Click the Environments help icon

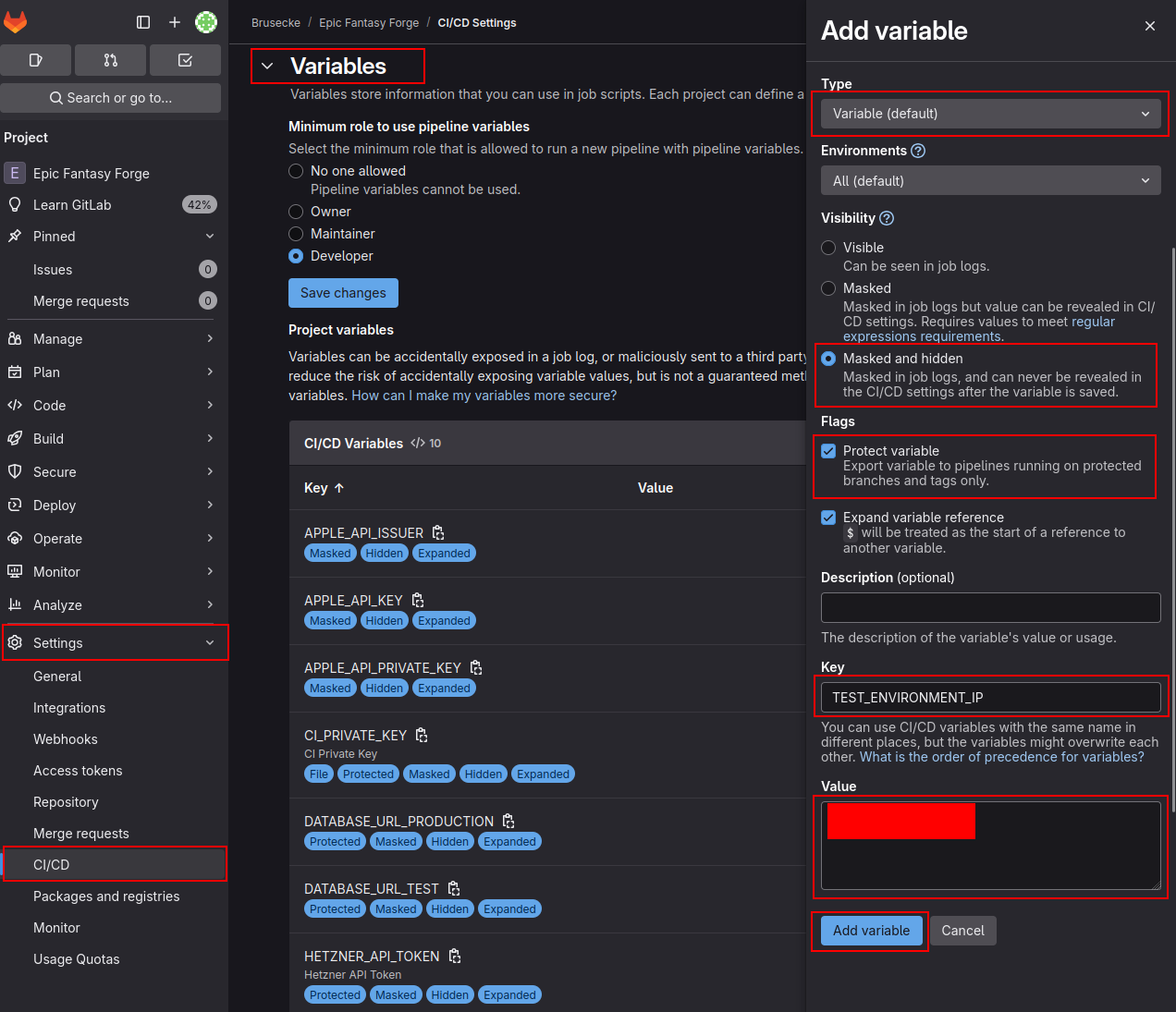(918, 151)
